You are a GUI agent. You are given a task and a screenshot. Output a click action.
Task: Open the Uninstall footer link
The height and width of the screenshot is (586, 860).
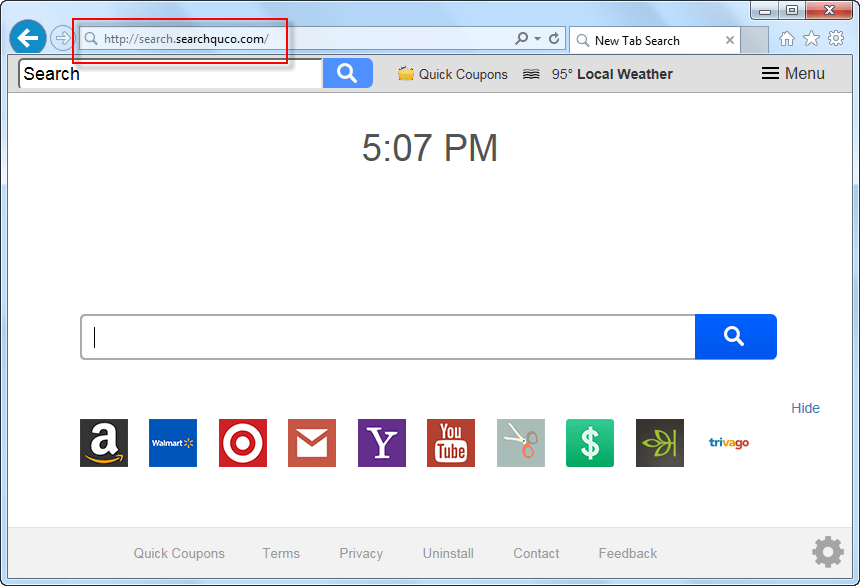click(448, 553)
